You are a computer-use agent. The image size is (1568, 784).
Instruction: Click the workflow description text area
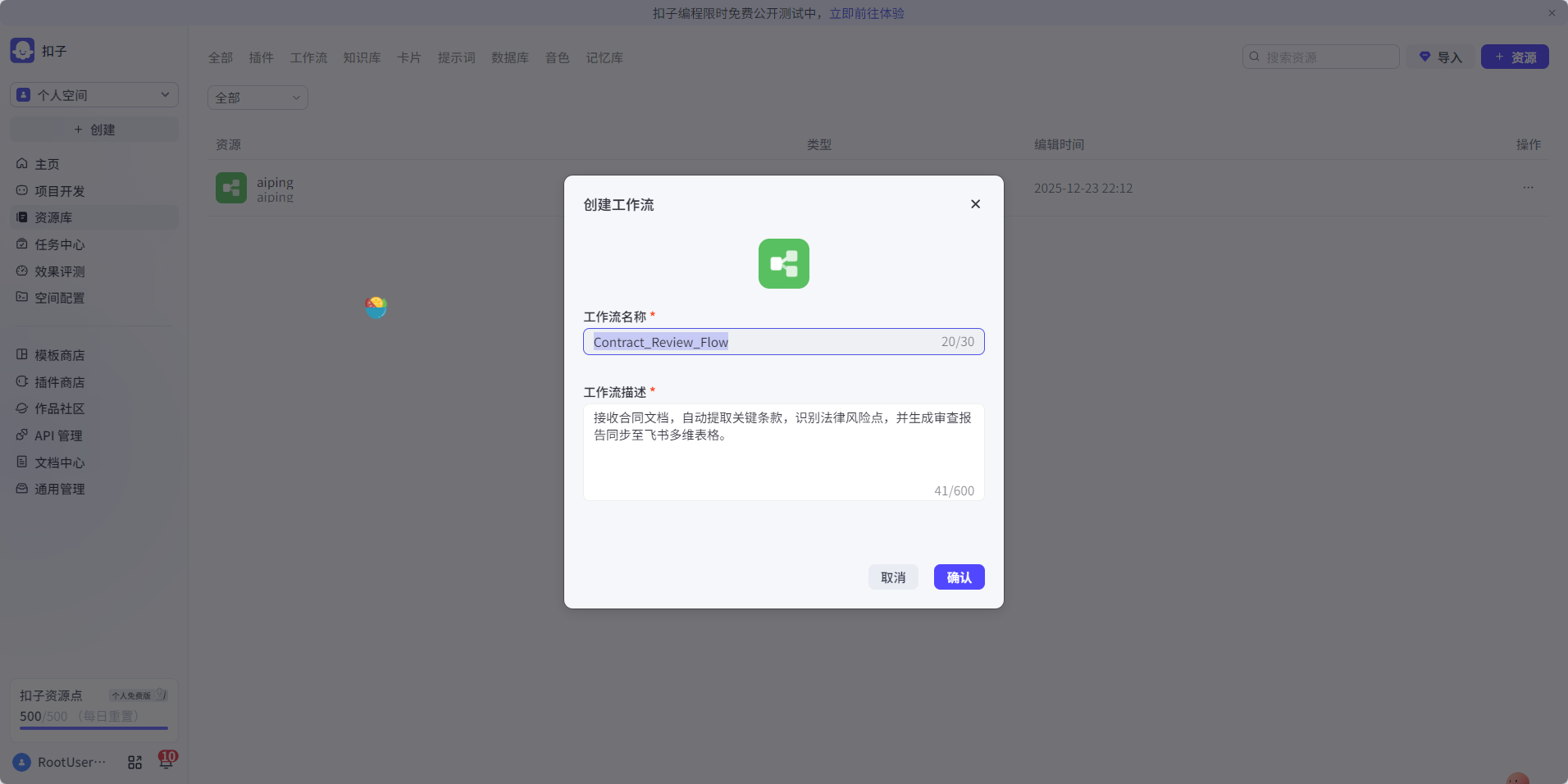point(782,451)
